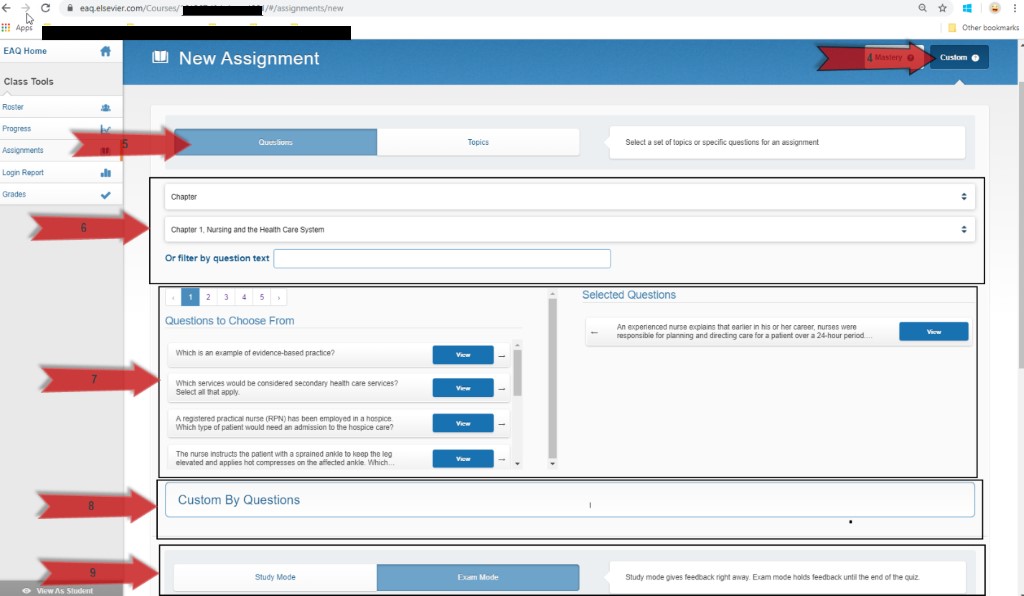Keep Exam Mode selected
The image size is (1024, 596).
coord(477,577)
